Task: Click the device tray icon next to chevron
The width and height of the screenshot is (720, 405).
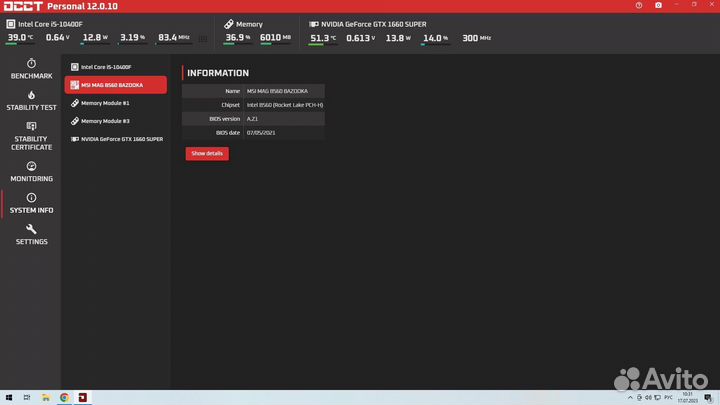Action: click(639, 398)
